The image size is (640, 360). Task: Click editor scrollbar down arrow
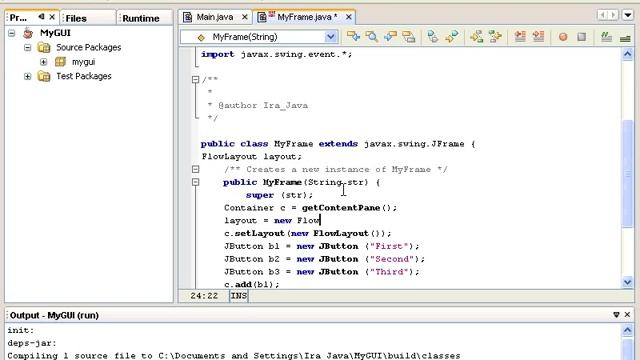628,282
